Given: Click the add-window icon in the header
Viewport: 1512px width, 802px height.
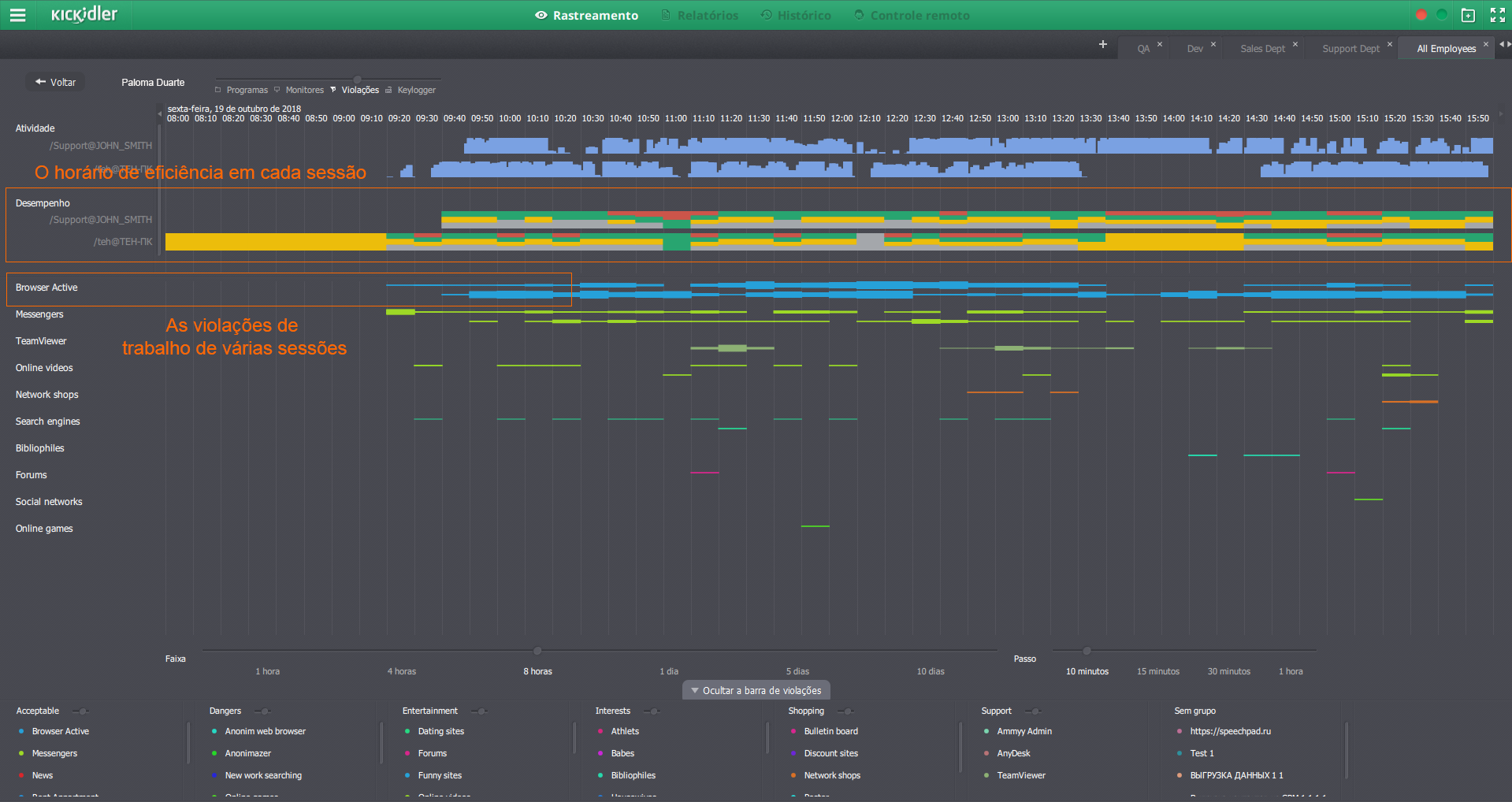Looking at the screenshot, I should pos(1468,15).
